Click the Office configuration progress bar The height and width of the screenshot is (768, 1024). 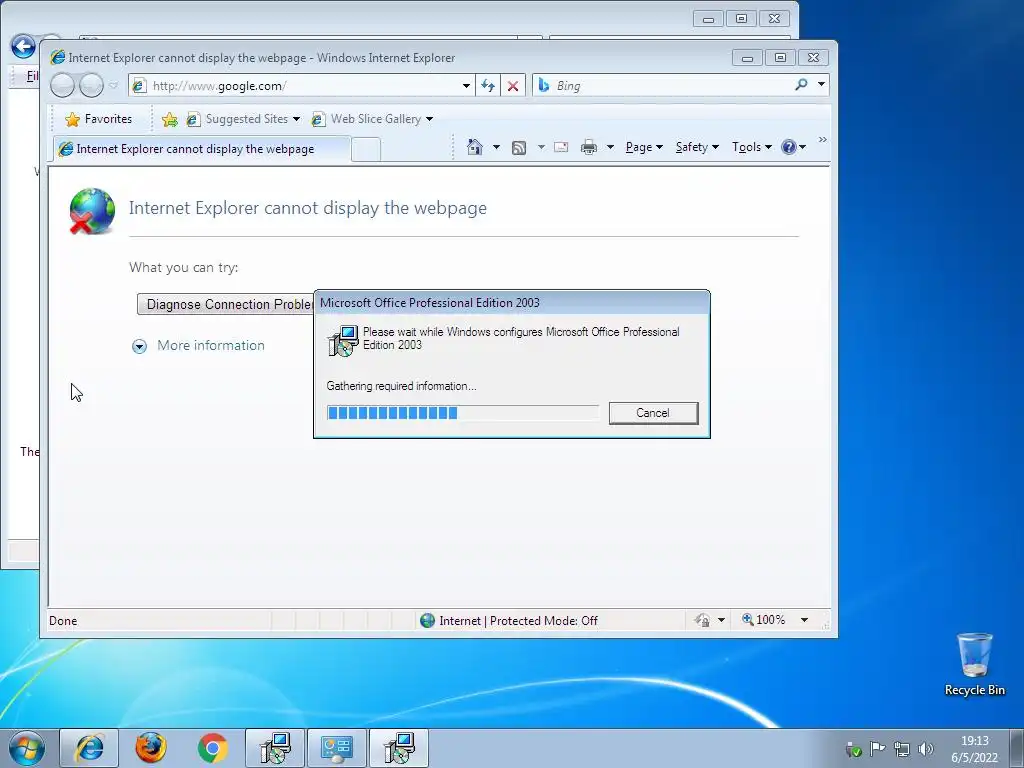[x=462, y=413]
